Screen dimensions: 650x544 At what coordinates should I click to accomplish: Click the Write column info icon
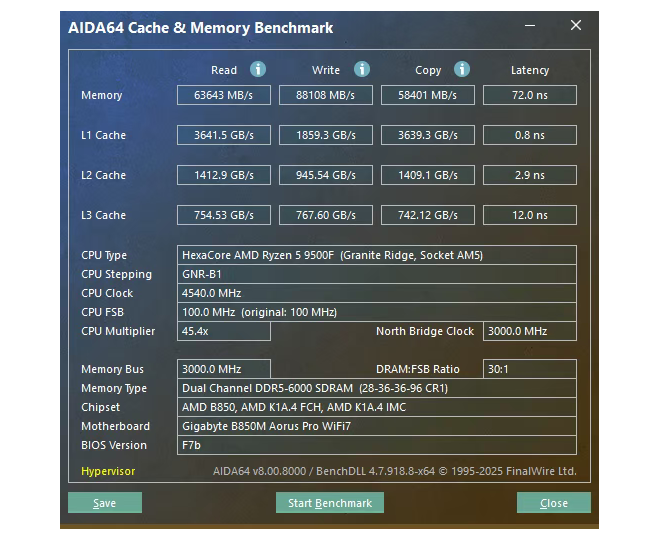coord(362,70)
